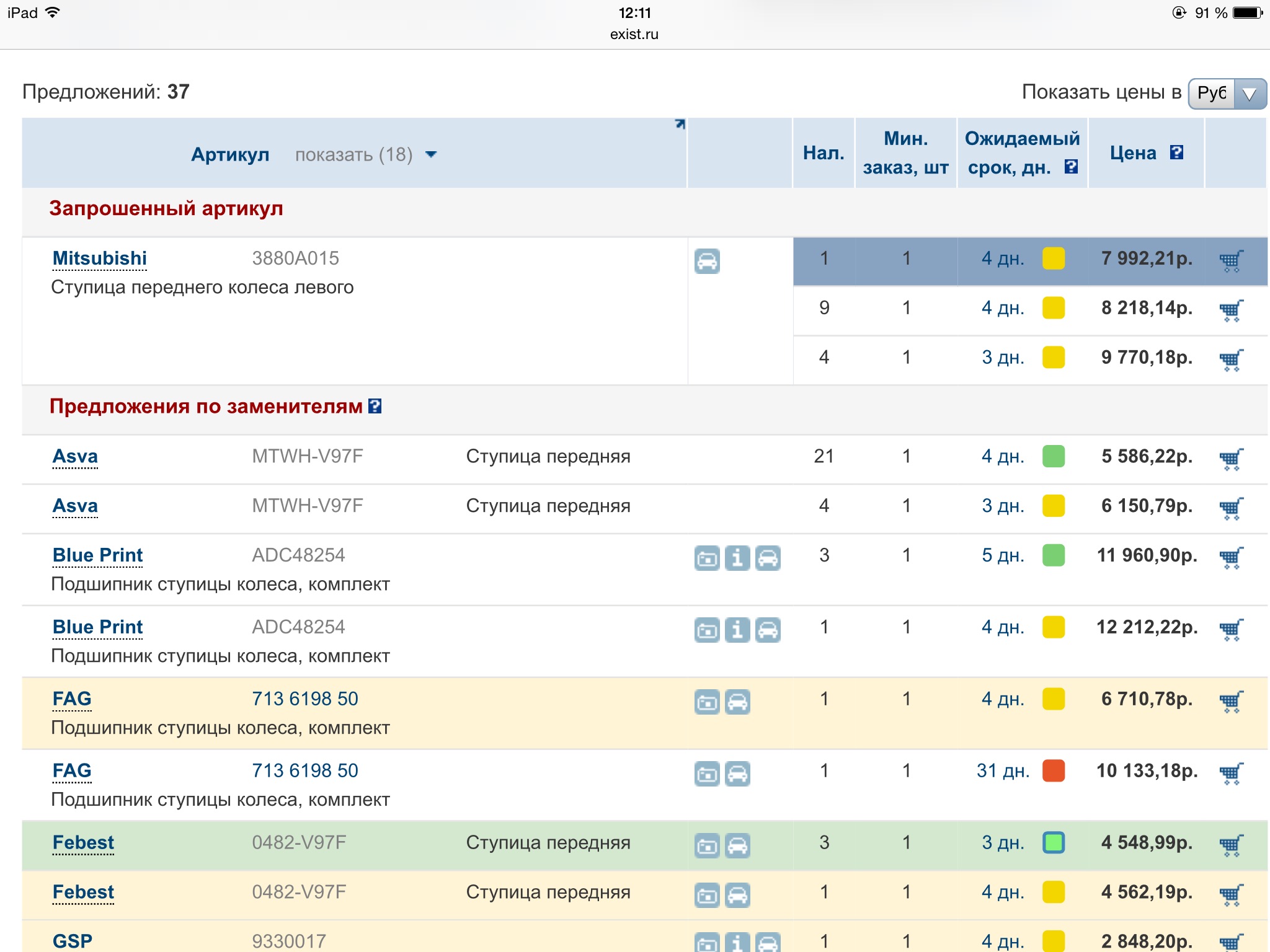Expand показать (18) article filter
This screenshot has width=1270, height=952.
353,154
